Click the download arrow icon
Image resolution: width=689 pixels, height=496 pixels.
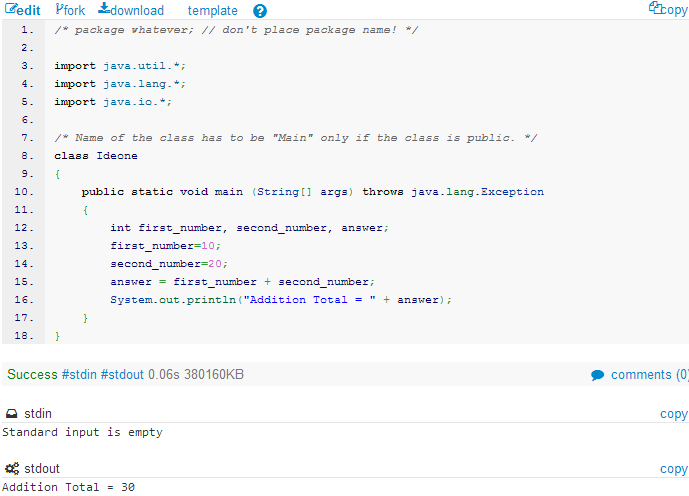coord(104,8)
